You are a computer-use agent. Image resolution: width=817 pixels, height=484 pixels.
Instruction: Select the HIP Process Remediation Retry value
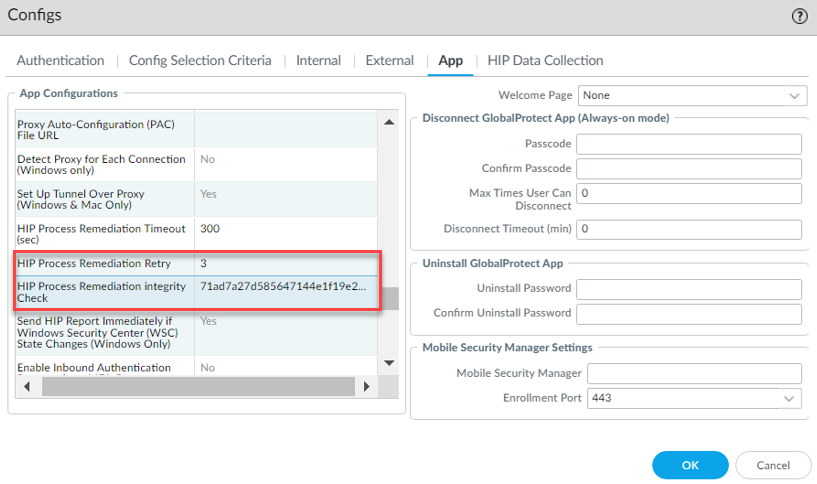pyautogui.click(x=288, y=263)
